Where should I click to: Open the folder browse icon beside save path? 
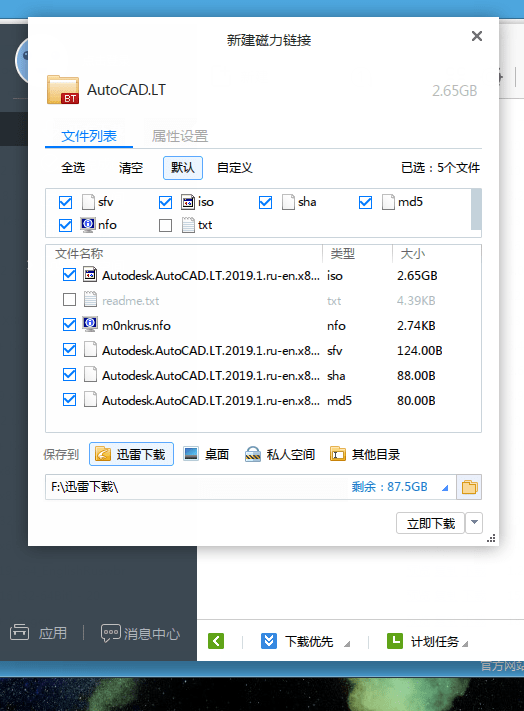tap(469, 487)
